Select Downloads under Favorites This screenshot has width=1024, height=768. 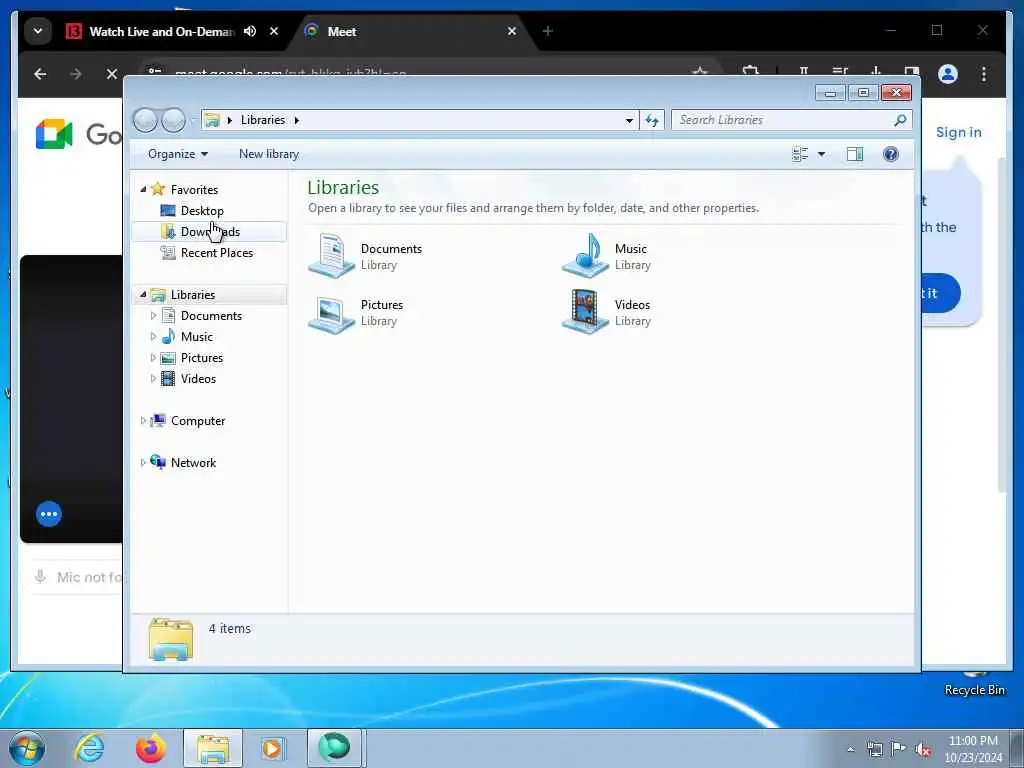pyautogui.click(x=210, y=232)
